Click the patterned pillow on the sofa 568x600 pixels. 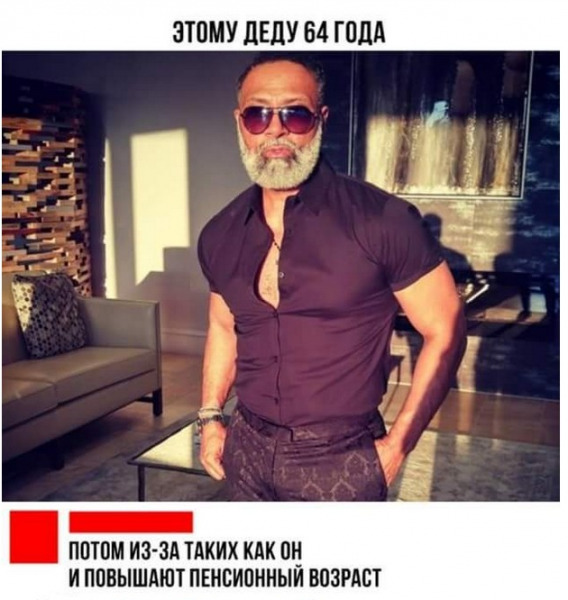click(49, 315)
